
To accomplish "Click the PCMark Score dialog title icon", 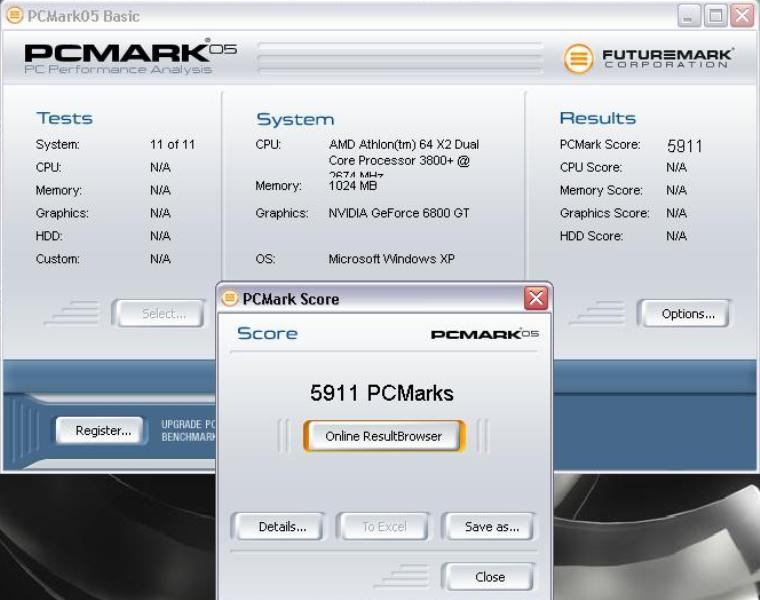I will [230, 299].
